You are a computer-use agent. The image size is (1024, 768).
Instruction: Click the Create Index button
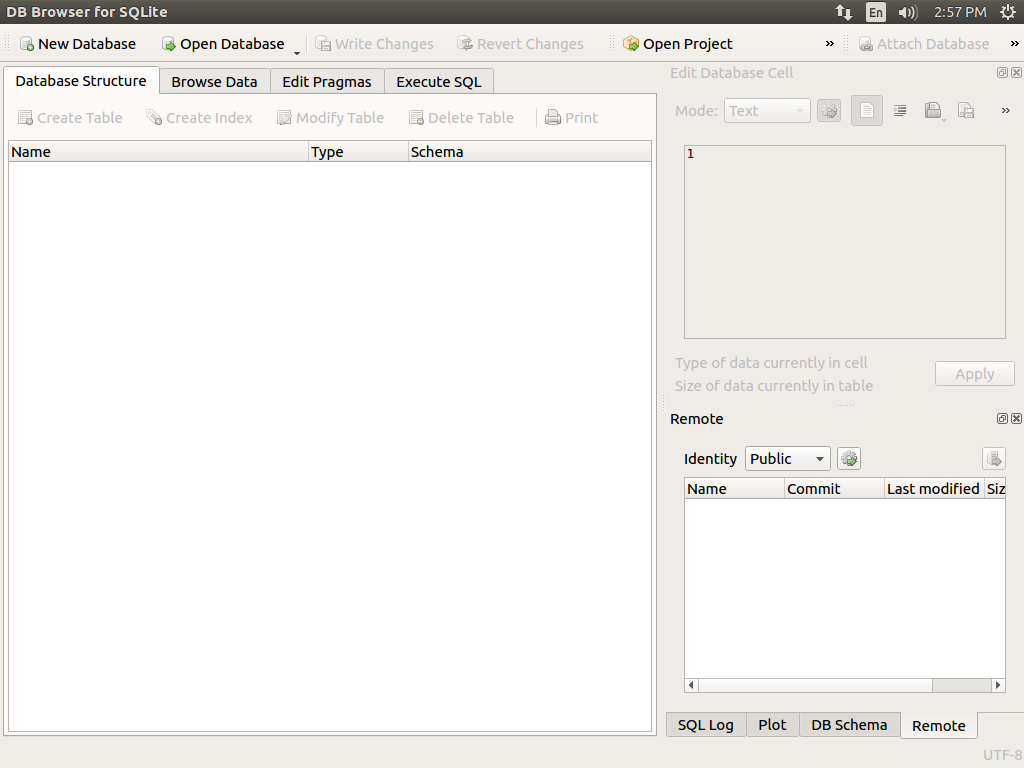(199, 118)
